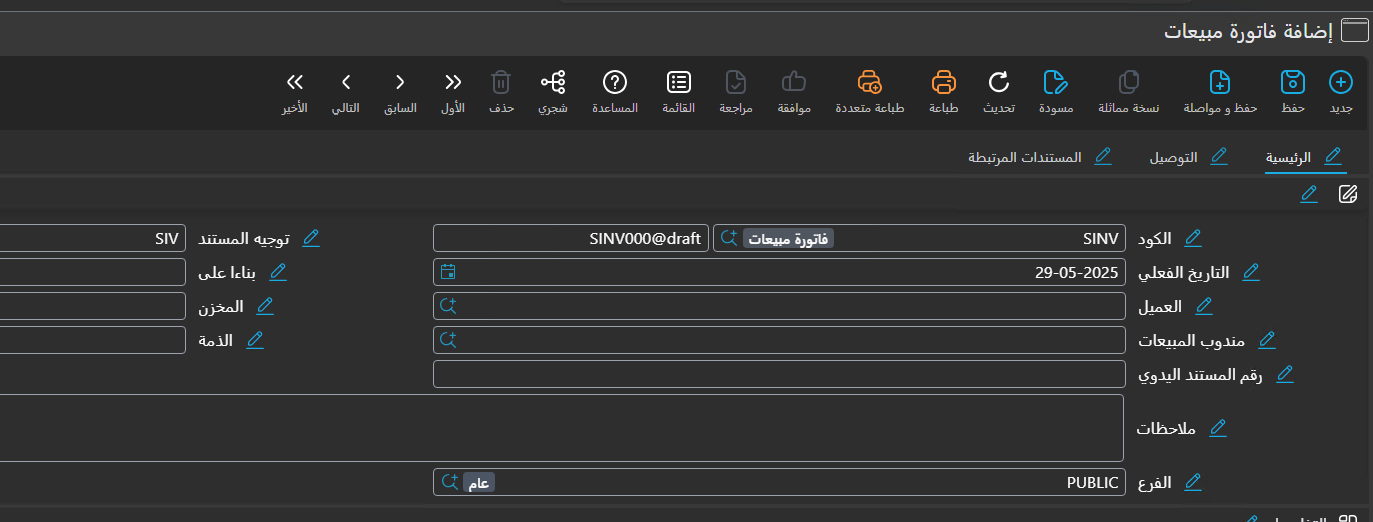Click the إضافة فاتورة مبيعات window title
The width and height of the screenshot is (1373, 522).
click(x=1248, y=31)
